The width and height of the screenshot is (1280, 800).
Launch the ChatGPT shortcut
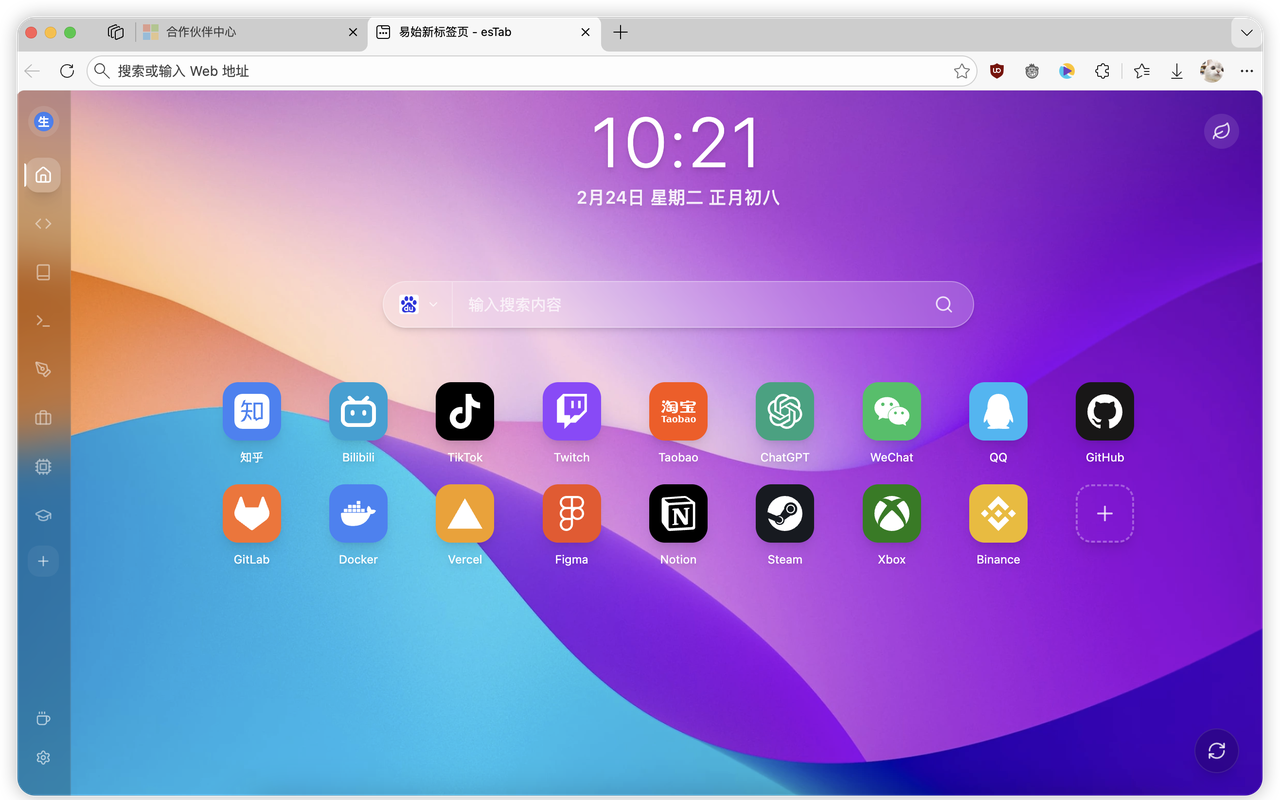(785, 411)
